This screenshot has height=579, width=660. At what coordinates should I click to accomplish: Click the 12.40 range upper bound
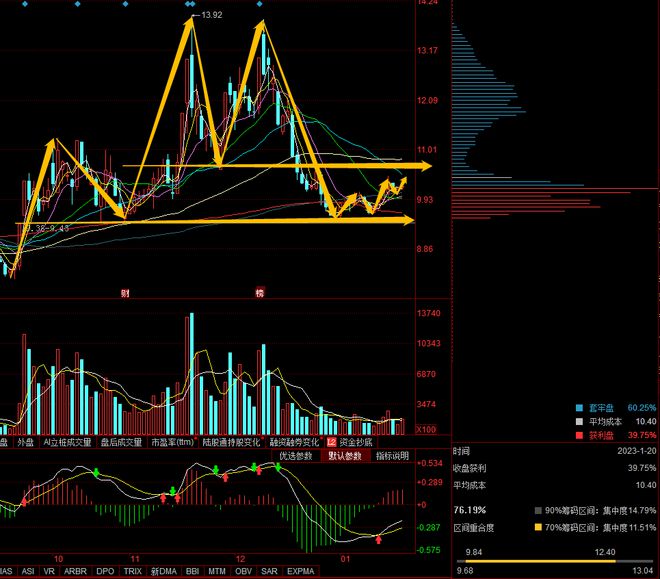click(605, 552)
